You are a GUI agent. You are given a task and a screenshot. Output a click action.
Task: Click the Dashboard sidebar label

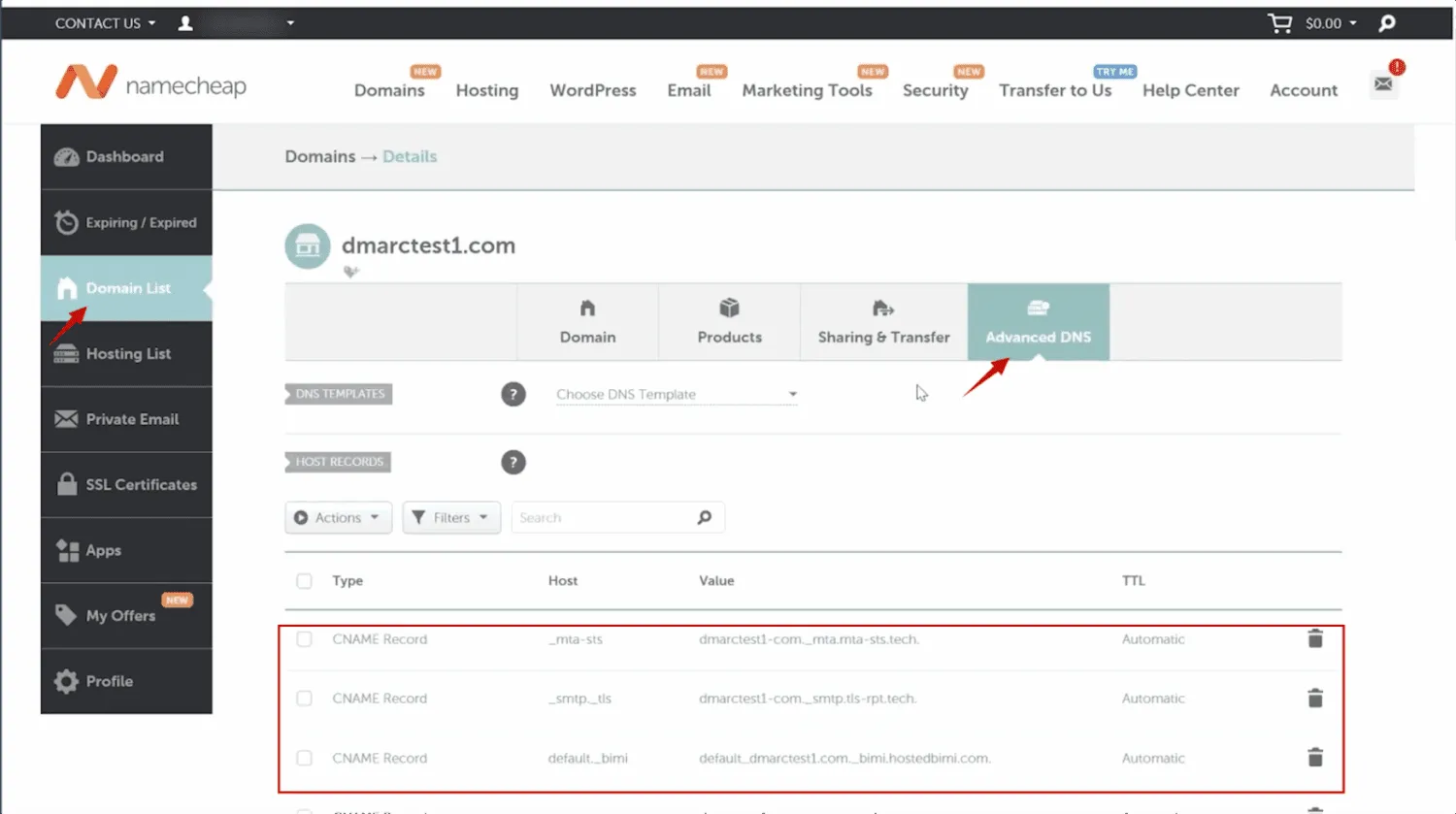click(125, 156)
